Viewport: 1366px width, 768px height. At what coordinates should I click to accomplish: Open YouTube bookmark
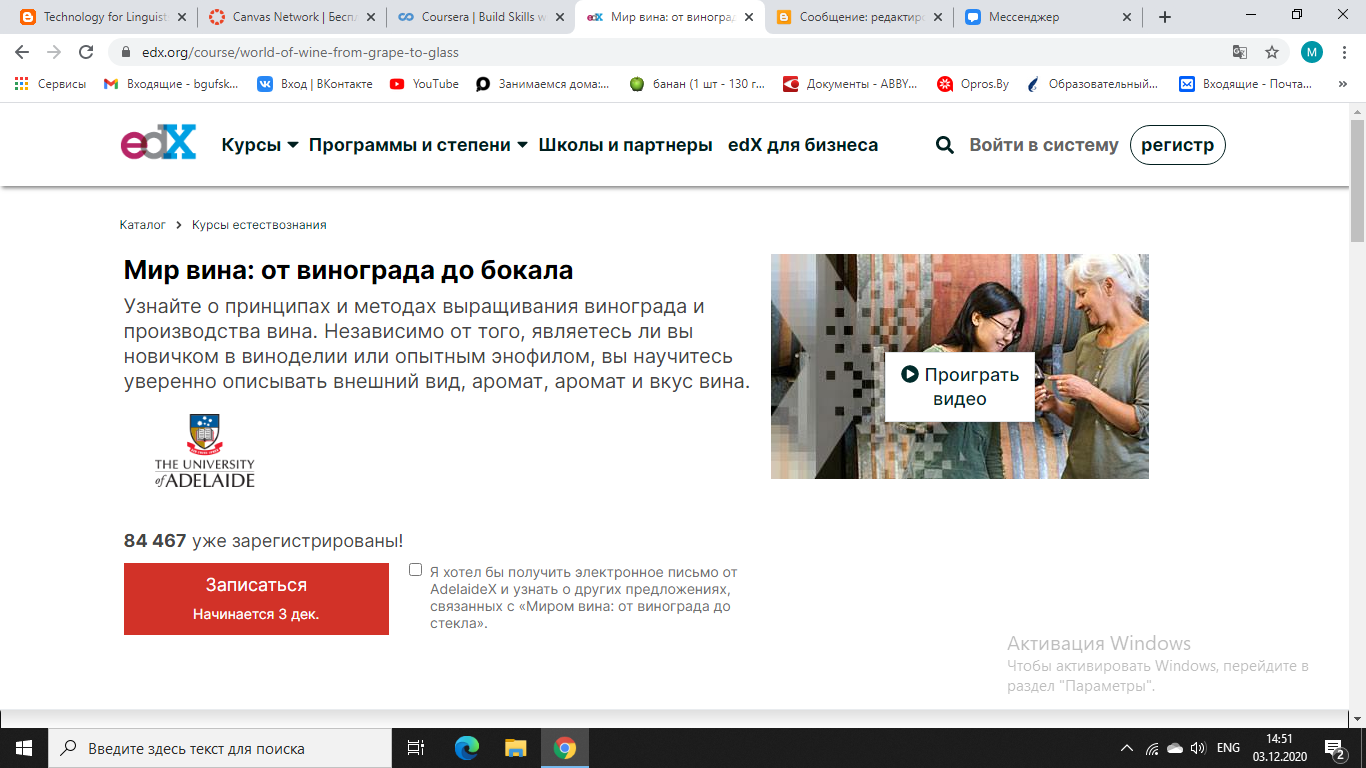[x=424, y=84]
